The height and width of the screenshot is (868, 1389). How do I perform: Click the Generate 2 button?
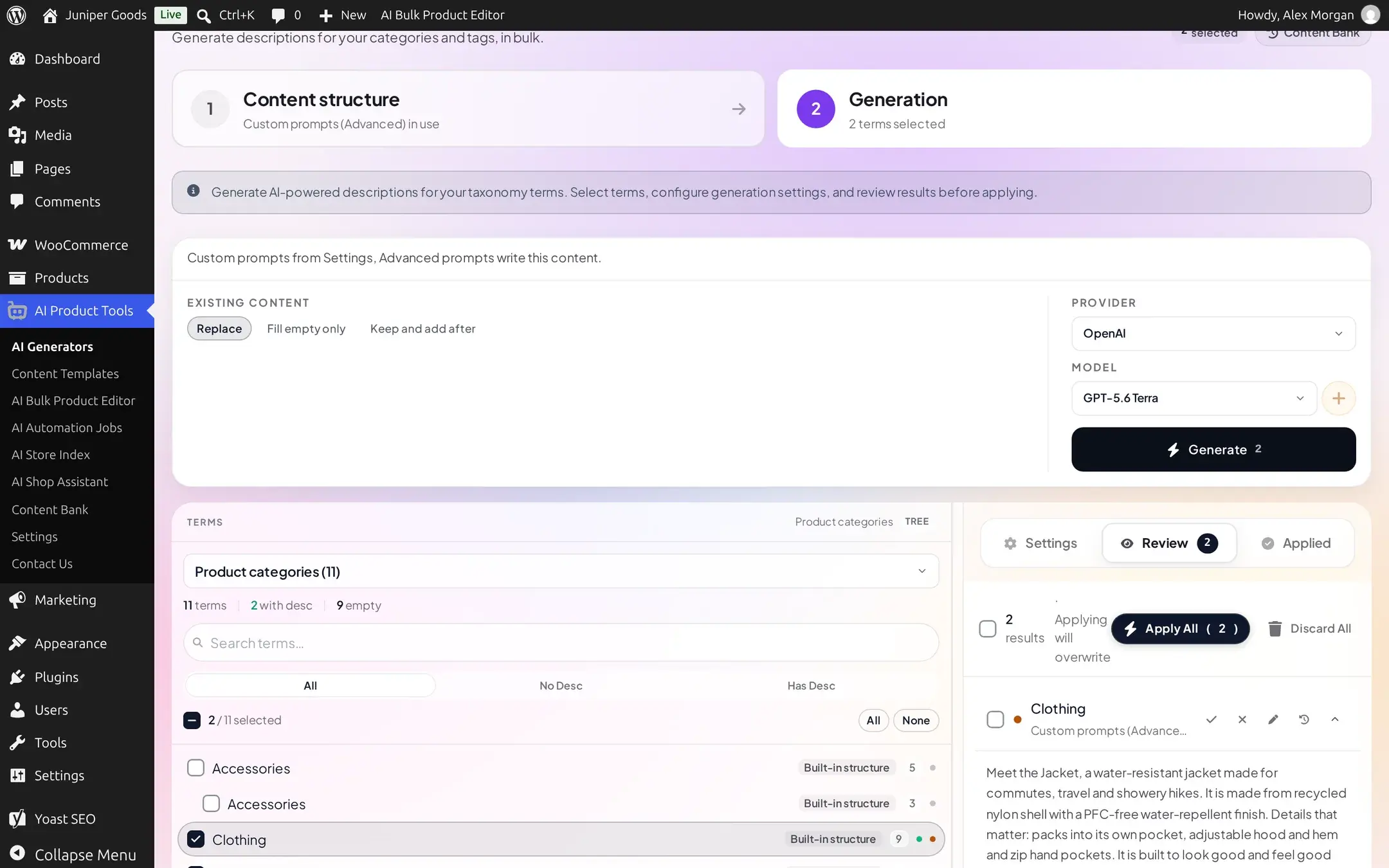[x=1213, y=449]
